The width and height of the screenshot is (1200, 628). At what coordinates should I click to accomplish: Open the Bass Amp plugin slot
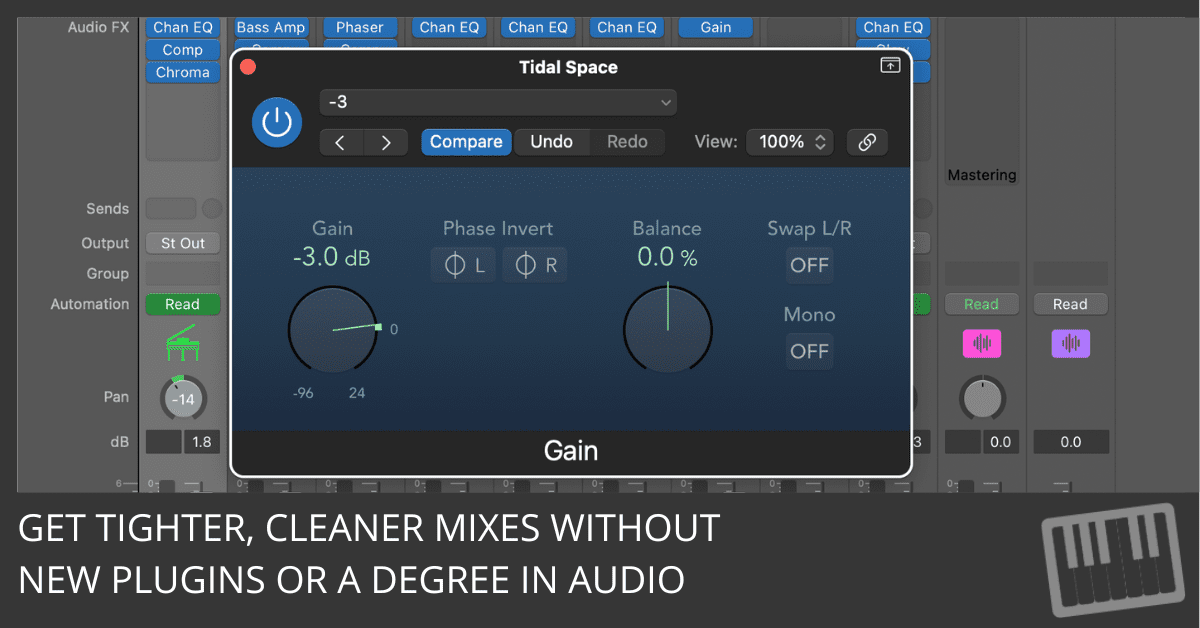(271, 27)
